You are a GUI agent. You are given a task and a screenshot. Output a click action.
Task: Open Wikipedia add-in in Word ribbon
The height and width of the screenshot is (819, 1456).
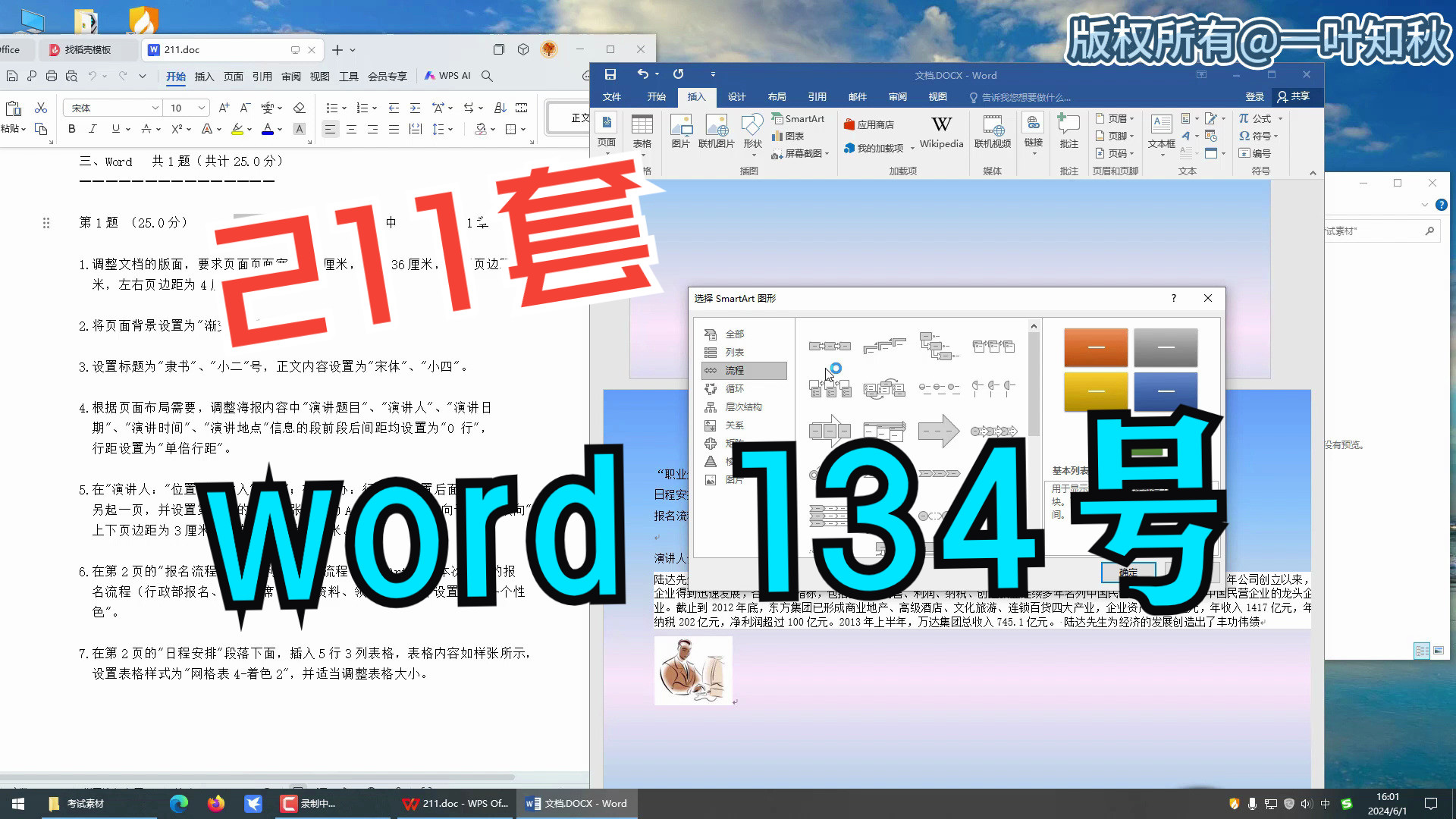[941, 131]
